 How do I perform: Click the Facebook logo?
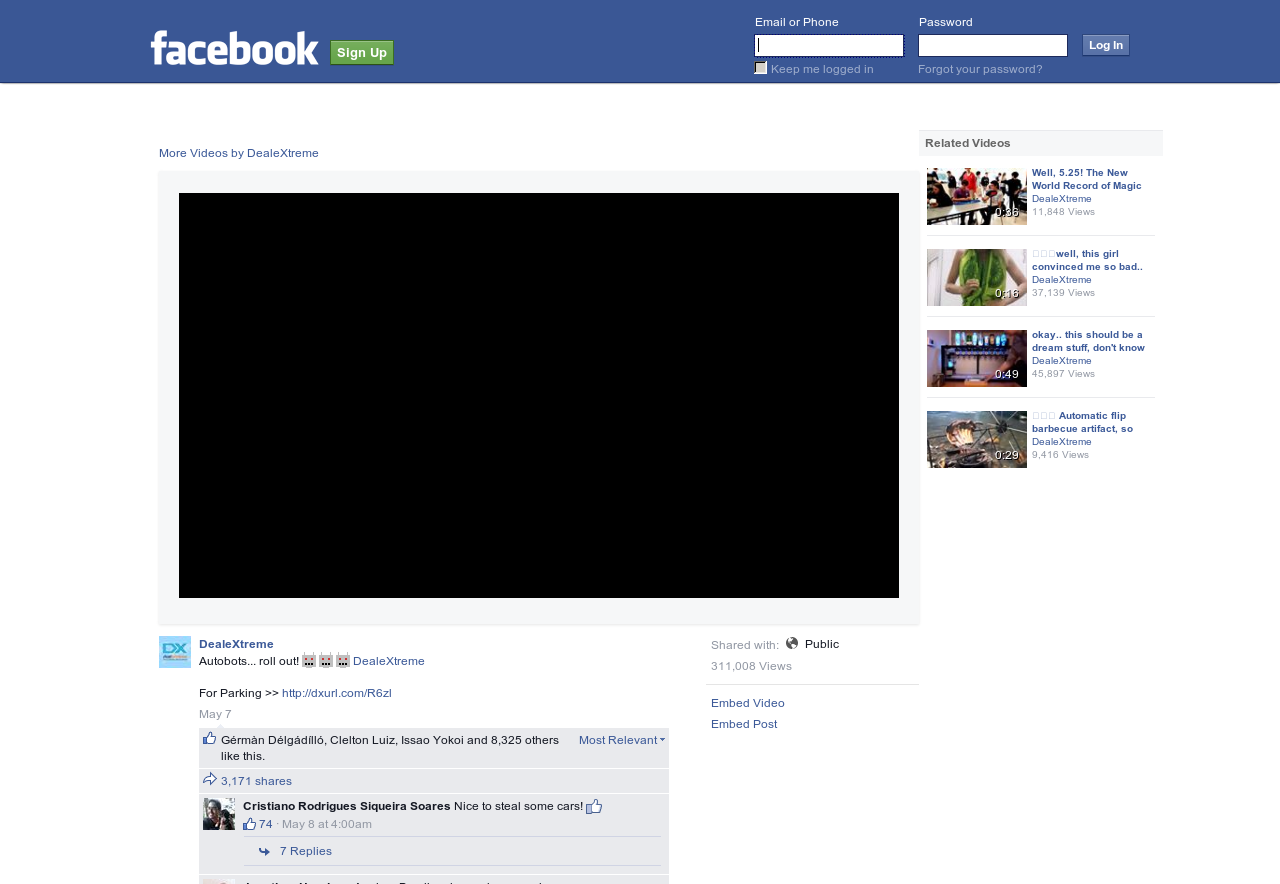click(x=235, y=48)
